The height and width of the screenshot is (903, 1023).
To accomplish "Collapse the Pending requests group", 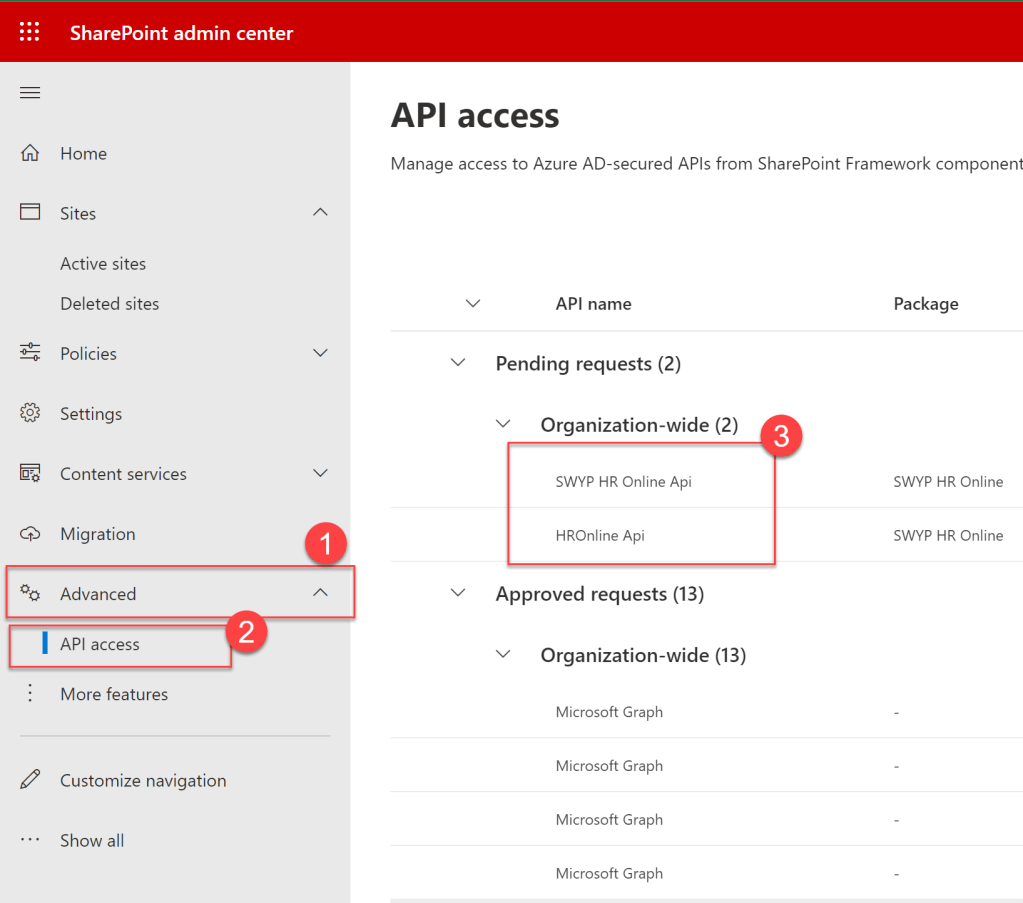I will click(459, 363).
